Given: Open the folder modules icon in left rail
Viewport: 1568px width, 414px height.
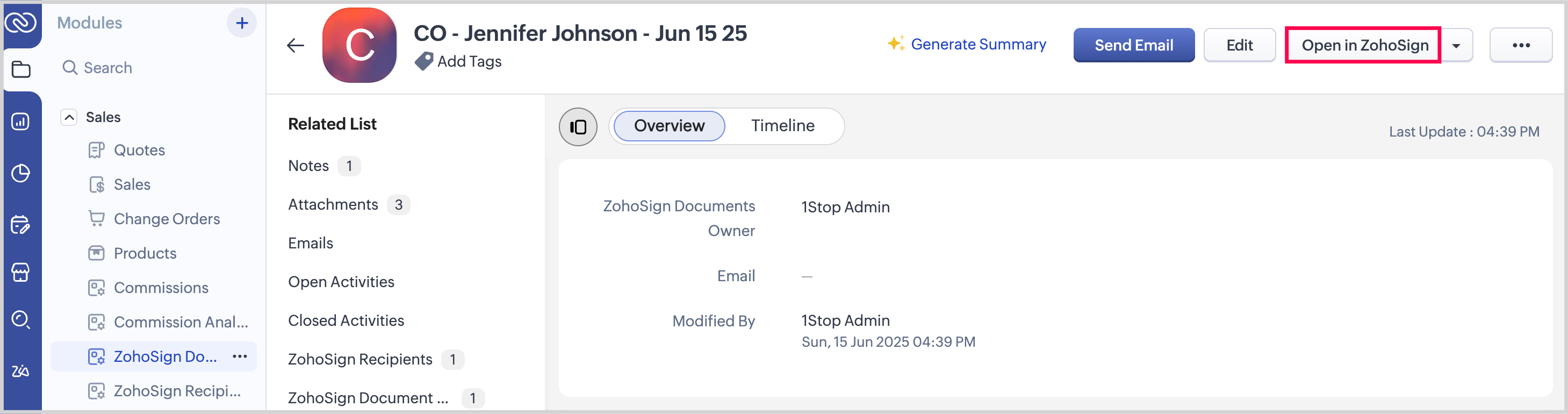Looking at the screenshot, I should [x=21, y=69].
